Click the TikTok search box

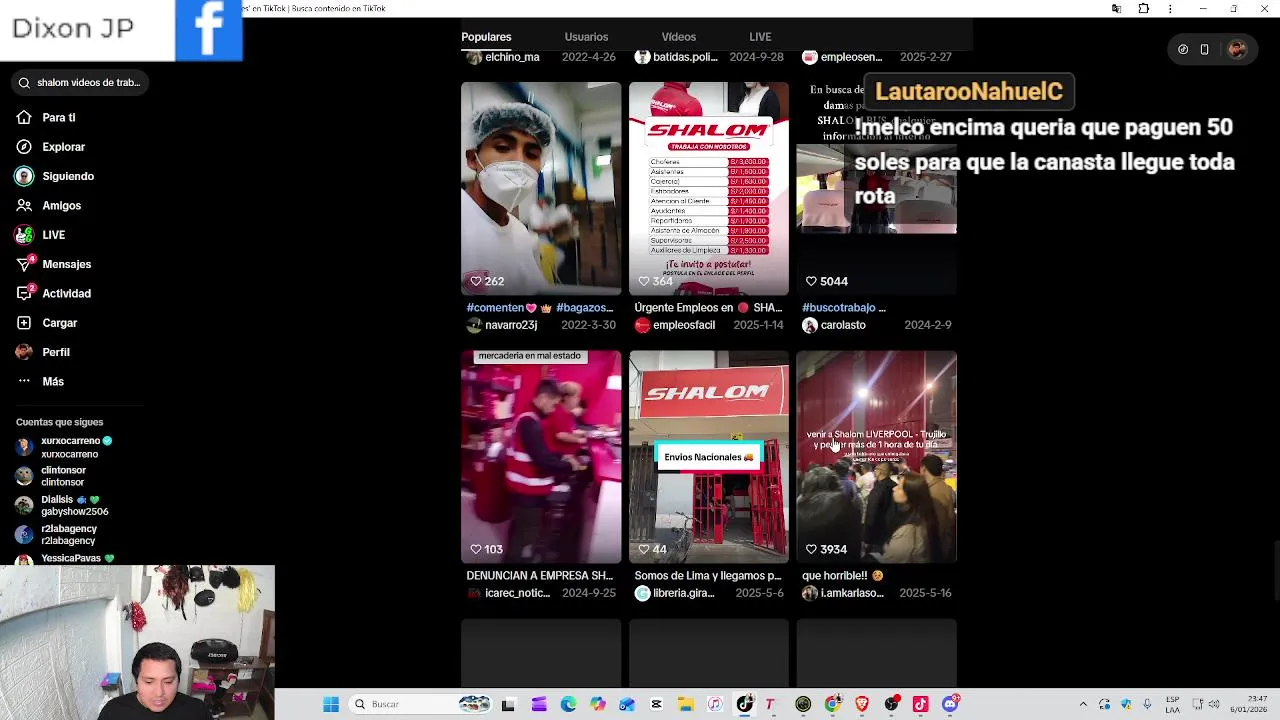(81, 83)
